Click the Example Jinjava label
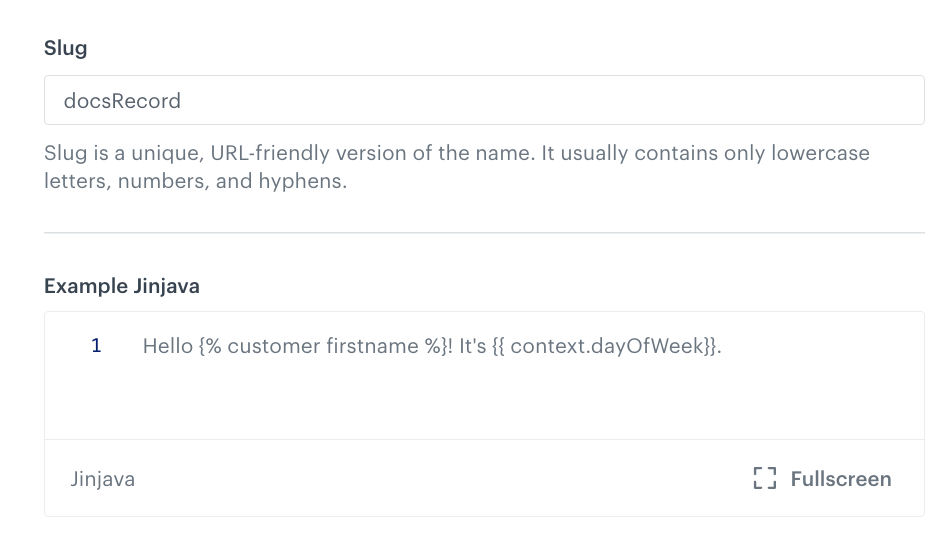942x558 pixels. 122,286
